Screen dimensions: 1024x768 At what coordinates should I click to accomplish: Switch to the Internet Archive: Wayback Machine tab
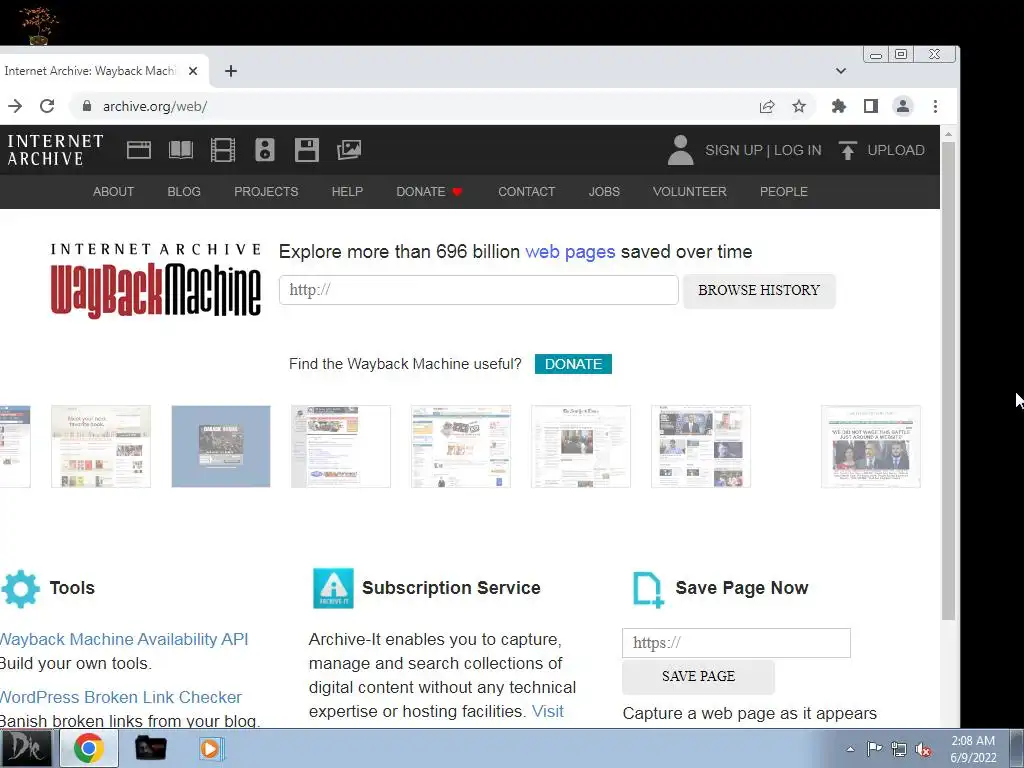pos(90,71)
